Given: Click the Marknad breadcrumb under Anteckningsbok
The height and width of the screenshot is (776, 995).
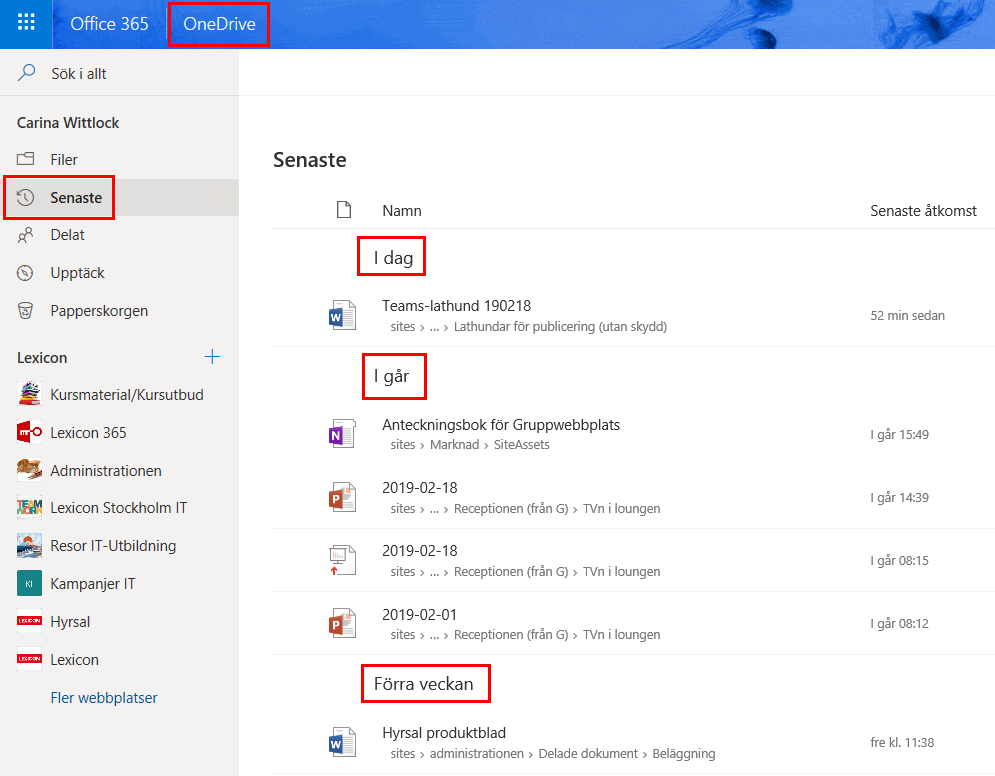Looking at the screenshot, I should pyautogui.click(x=454, y=445).
